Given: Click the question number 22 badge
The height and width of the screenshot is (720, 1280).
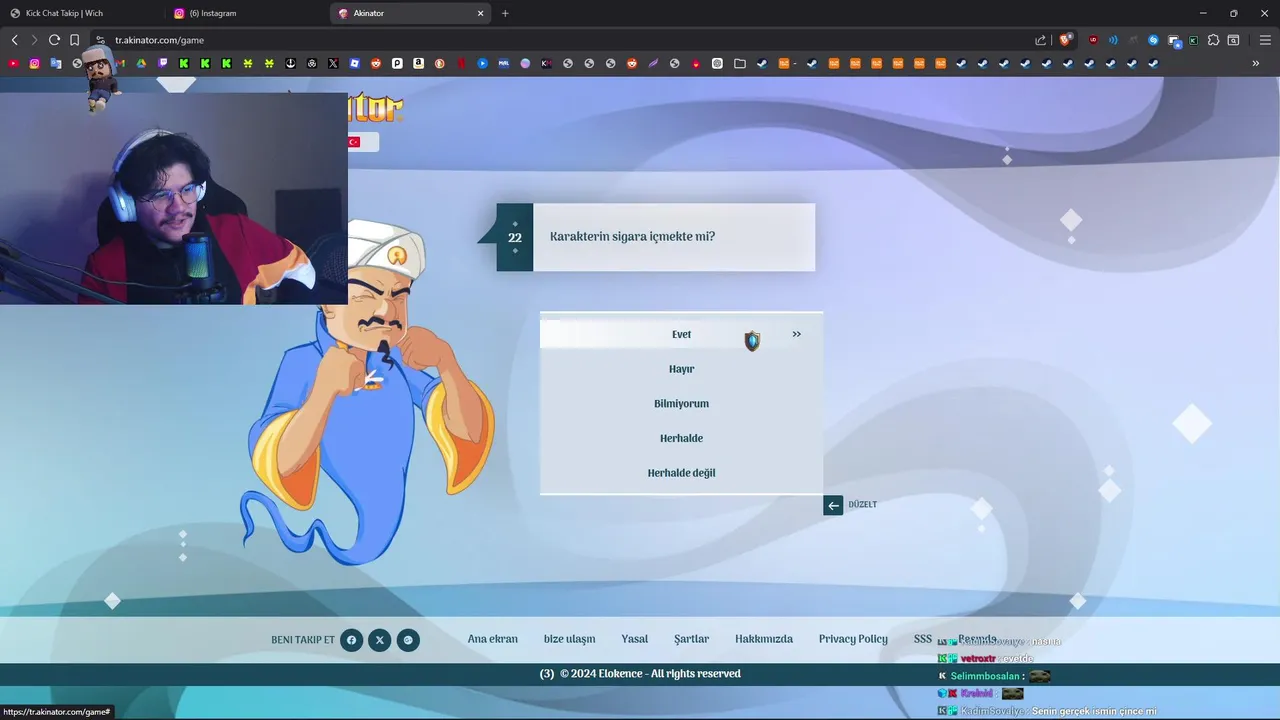Looking at the screenshot, I should pyautogui.click(x=515, y=238).
